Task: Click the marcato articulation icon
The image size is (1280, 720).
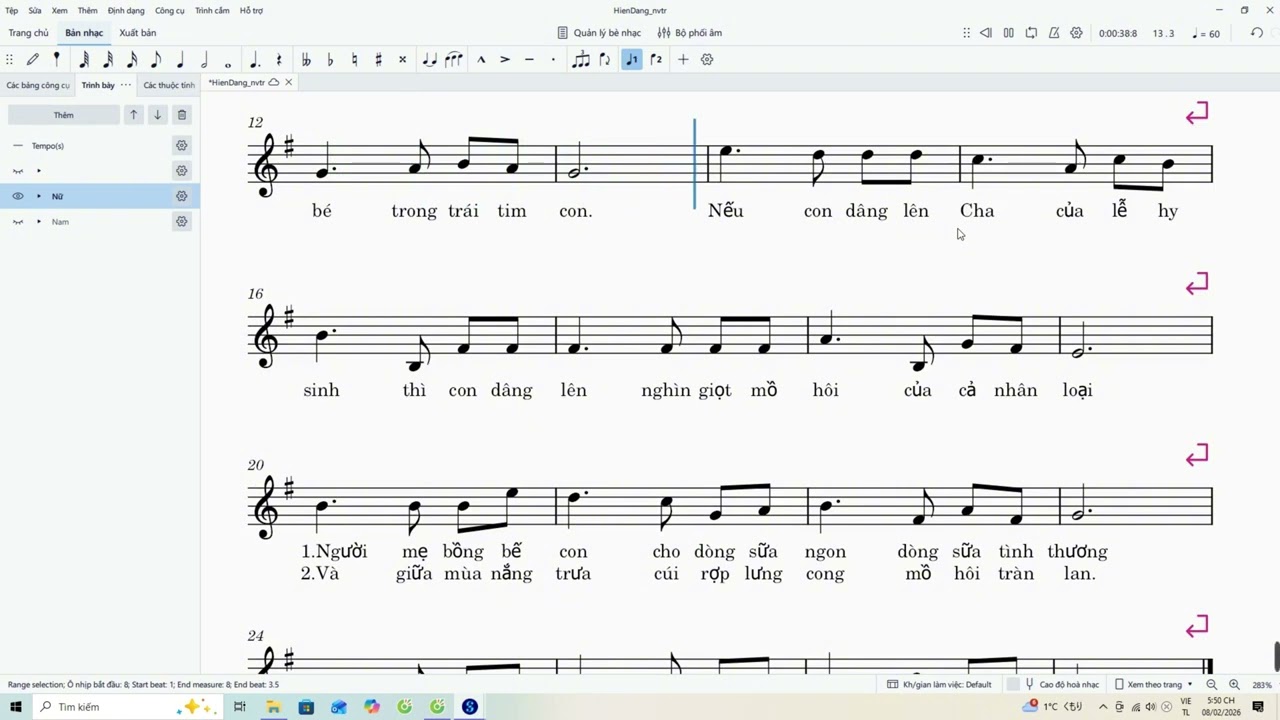Action: coord(481,60)
